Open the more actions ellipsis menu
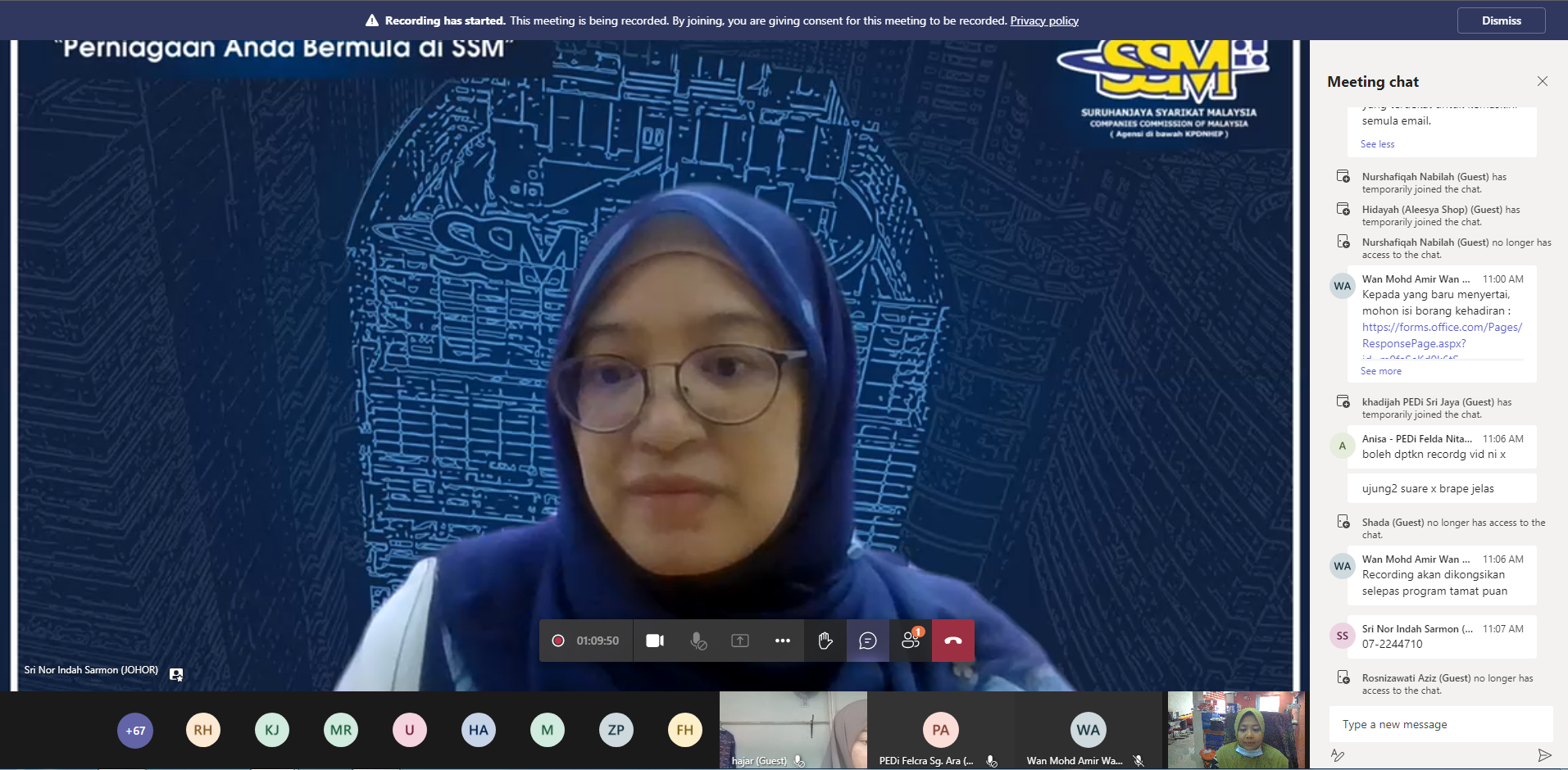The image size is (1568, 770). pos(783,641)
